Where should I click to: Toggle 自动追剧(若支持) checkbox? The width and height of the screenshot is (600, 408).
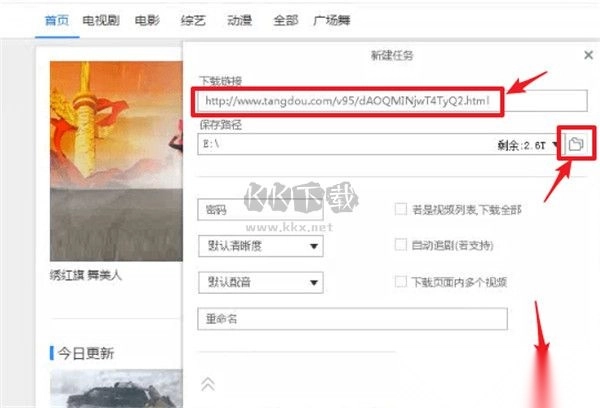(x=401, y=245)
